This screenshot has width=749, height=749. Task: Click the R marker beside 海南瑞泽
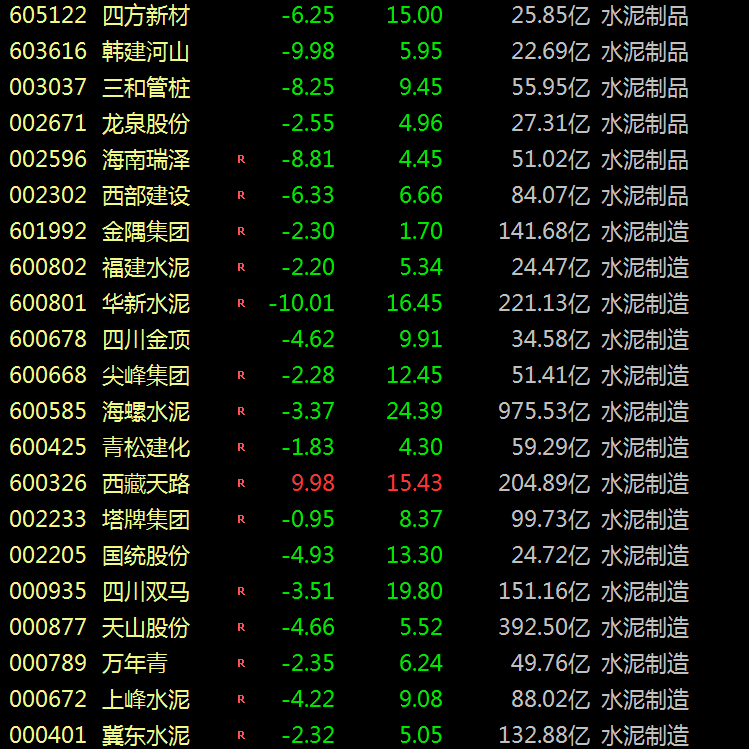[241, 159]
